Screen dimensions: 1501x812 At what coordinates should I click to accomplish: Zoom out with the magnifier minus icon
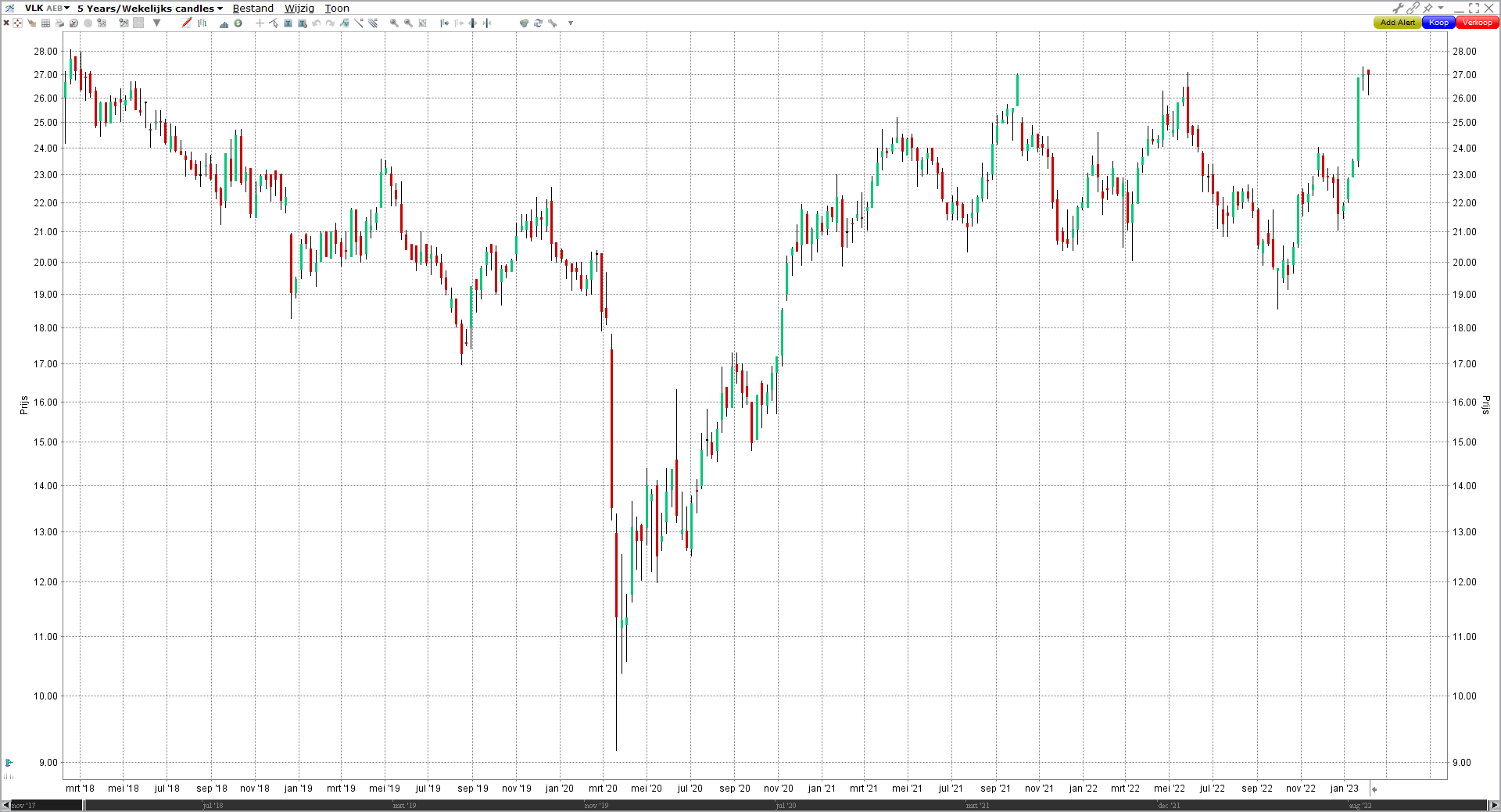coord(408,23)
